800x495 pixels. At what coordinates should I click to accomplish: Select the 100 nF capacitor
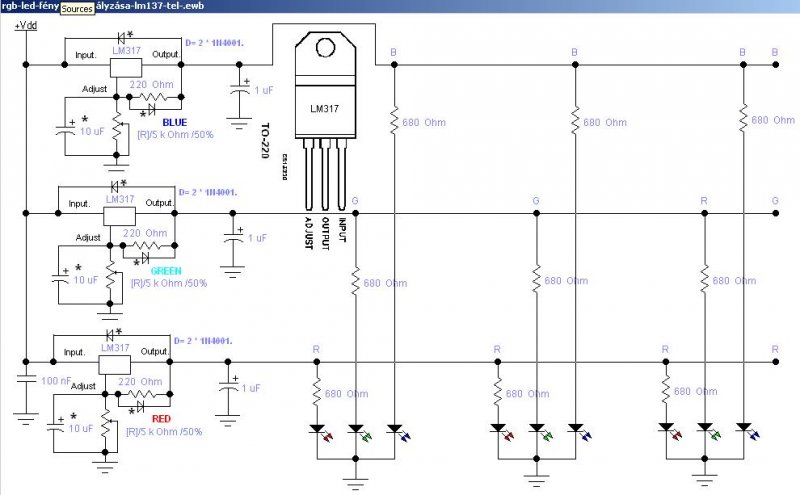26,380
